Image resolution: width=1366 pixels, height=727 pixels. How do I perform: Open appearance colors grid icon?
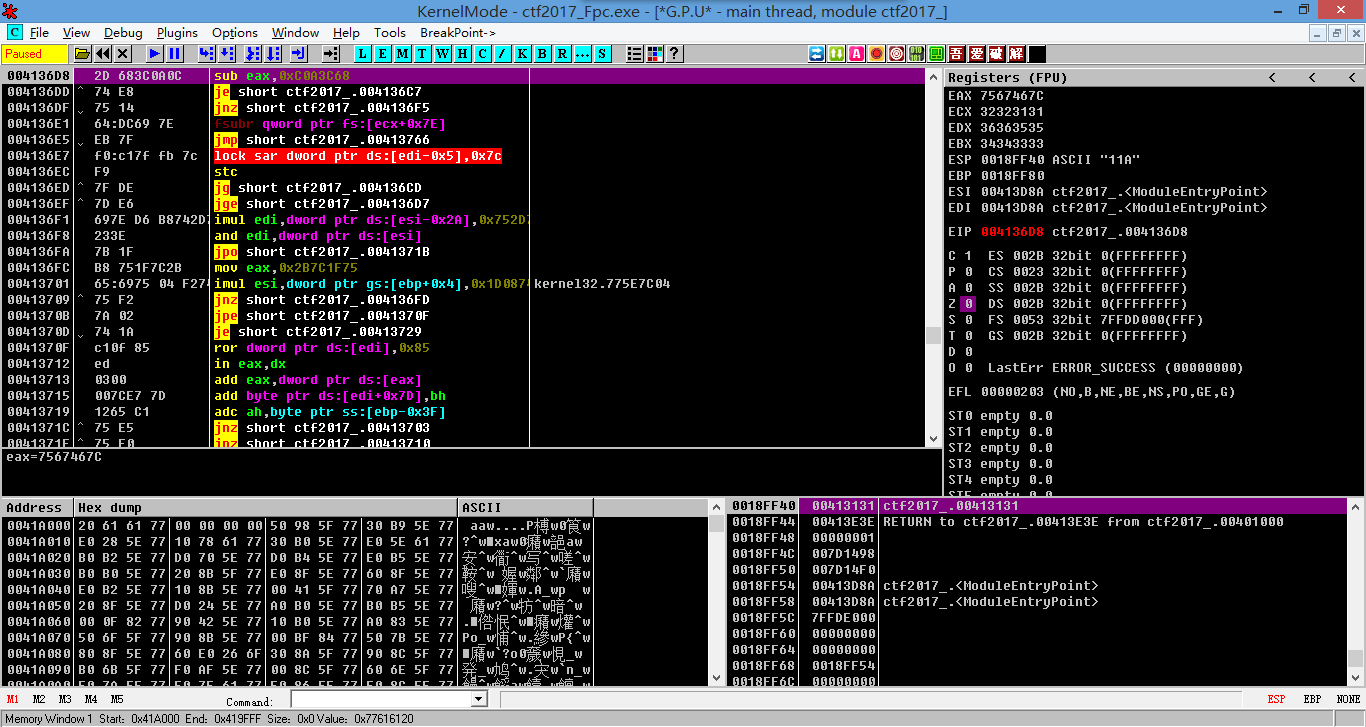(654, 53)
